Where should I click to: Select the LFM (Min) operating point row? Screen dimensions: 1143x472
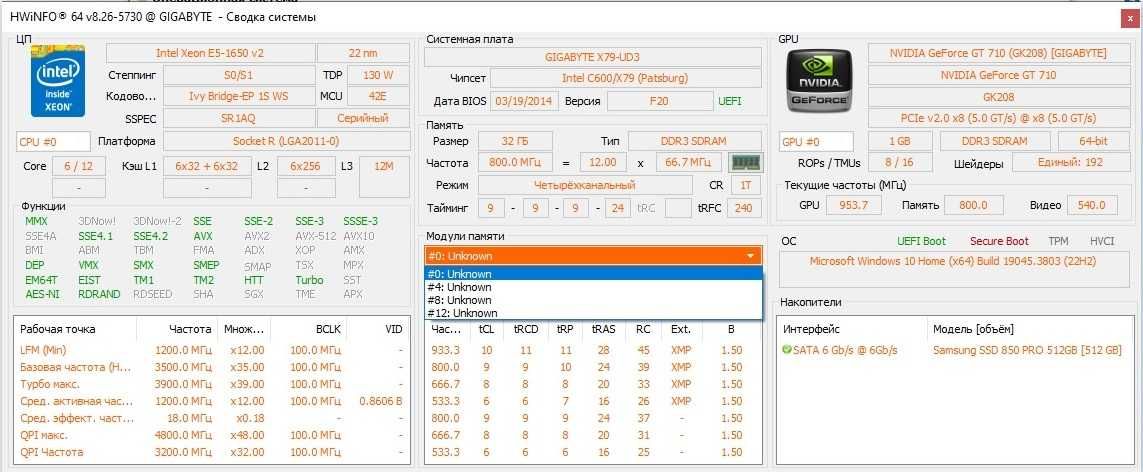point(211,350)
